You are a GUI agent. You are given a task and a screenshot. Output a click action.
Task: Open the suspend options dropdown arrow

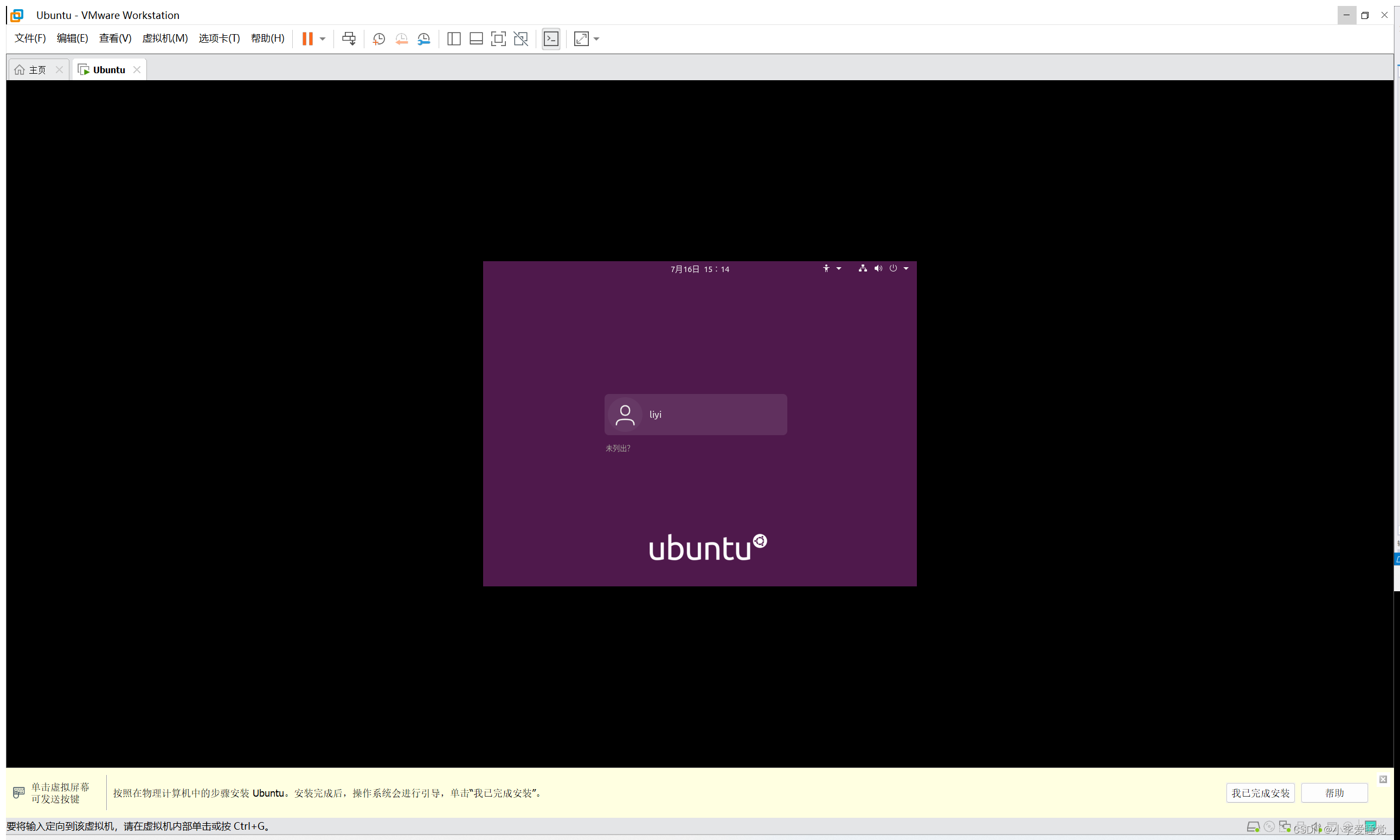pyautogui.click(x=323, y=38)
